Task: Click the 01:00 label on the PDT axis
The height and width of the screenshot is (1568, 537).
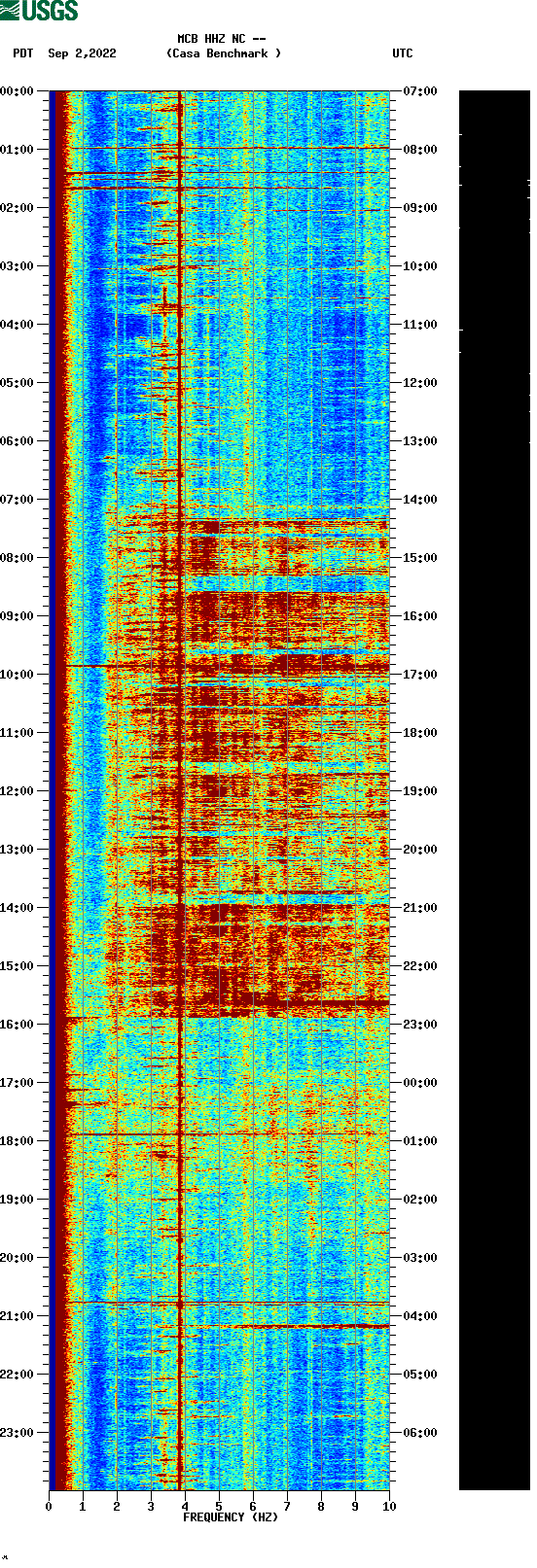Action: 18,150
